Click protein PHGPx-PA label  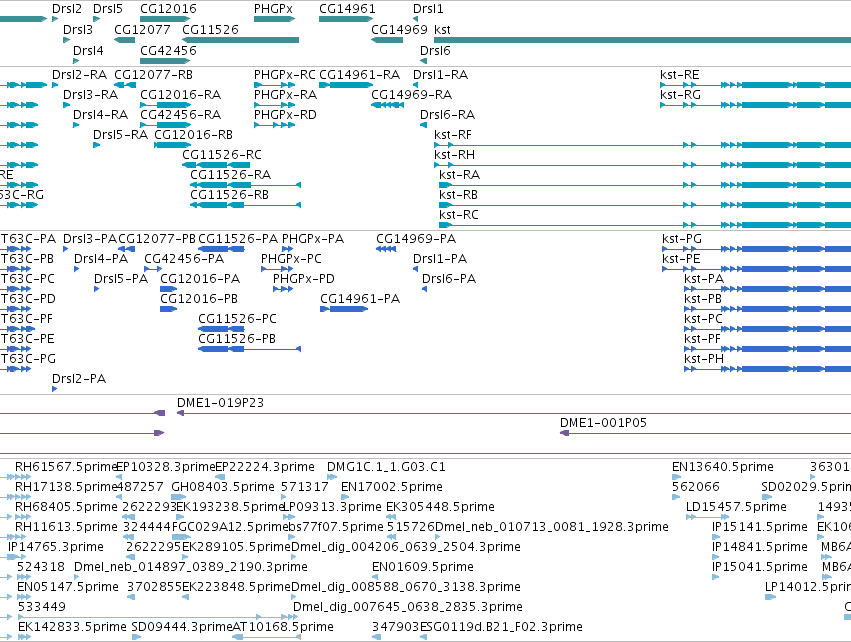313,239
